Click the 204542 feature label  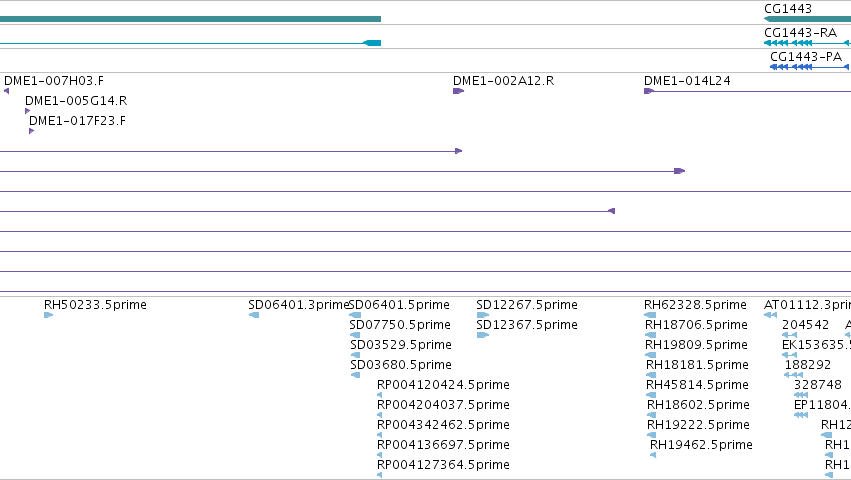[805, 325]
